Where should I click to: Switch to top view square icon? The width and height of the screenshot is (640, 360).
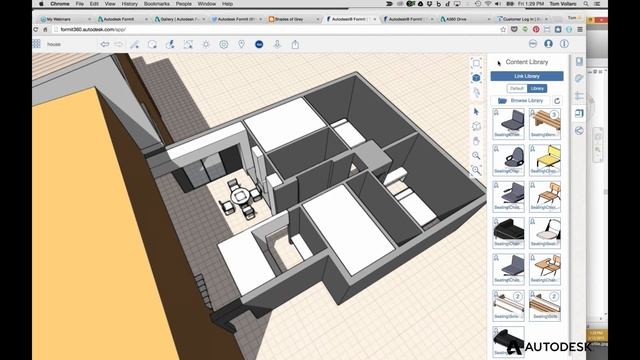coord(476,63)
